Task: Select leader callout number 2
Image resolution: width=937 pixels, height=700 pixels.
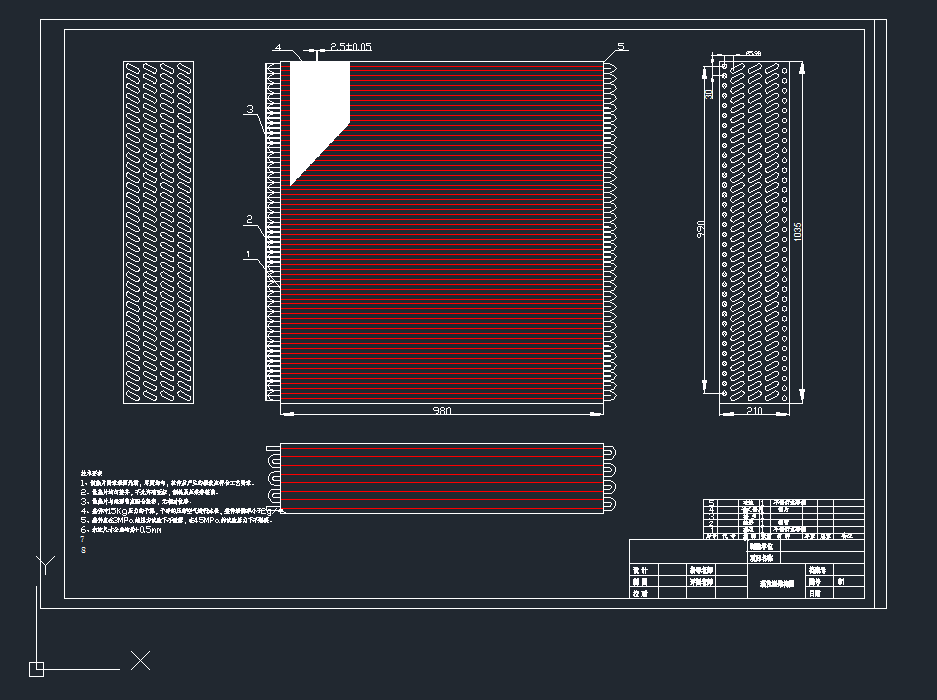Action: tap(250, 219)
